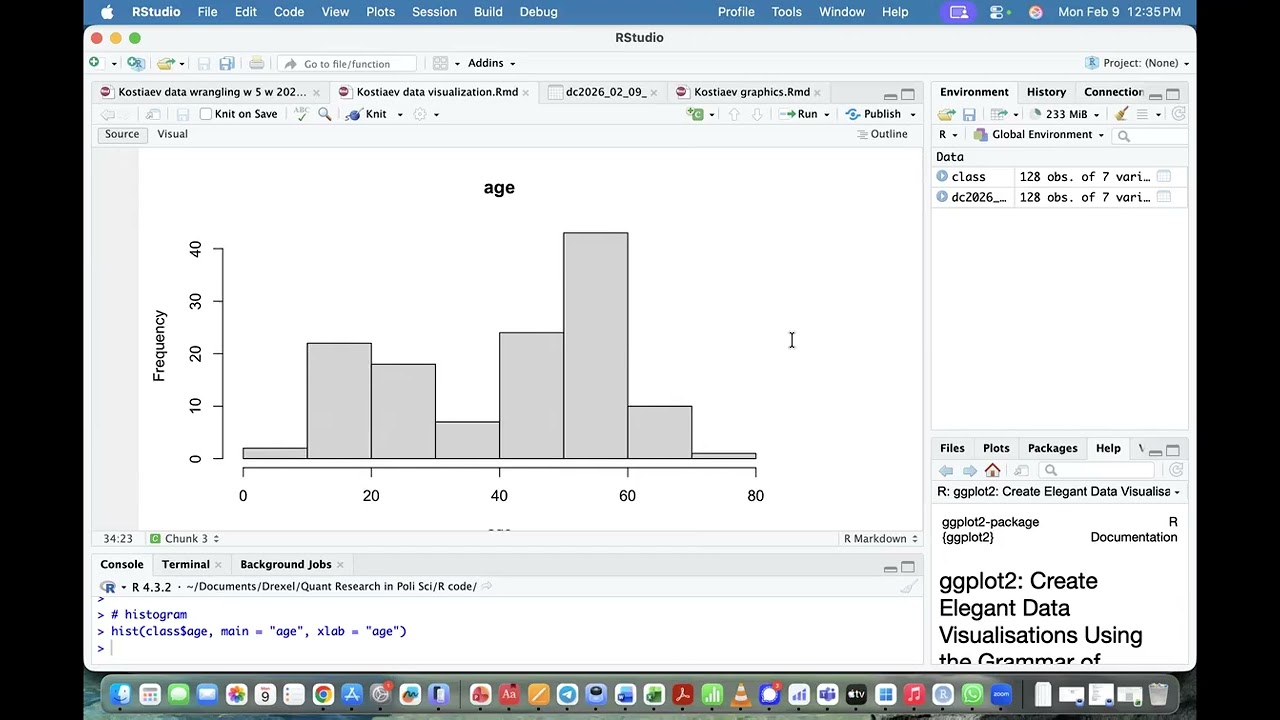Click the Run button

799,114
